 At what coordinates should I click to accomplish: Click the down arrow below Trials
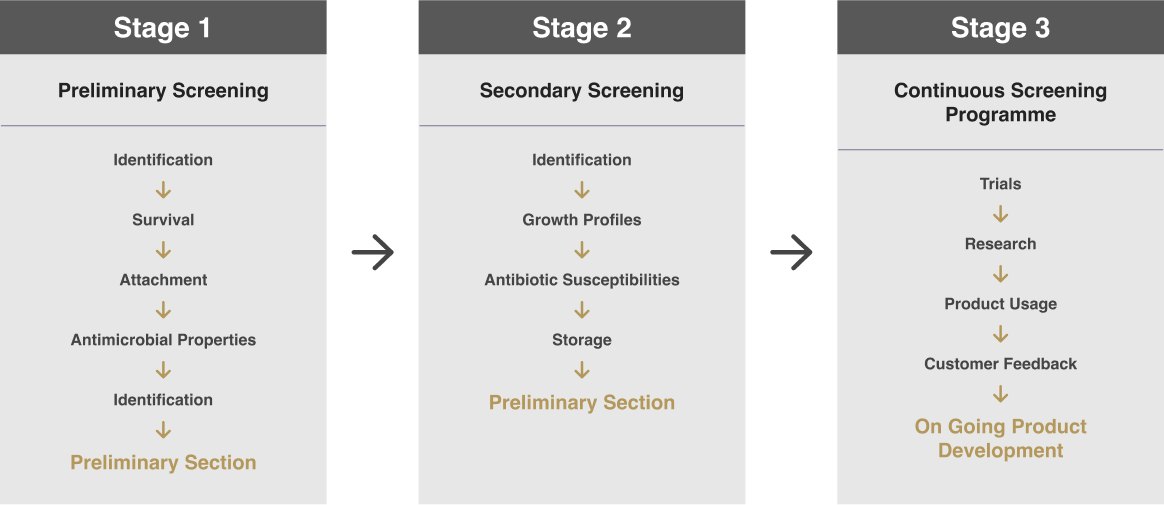[x=1000, y=214]
